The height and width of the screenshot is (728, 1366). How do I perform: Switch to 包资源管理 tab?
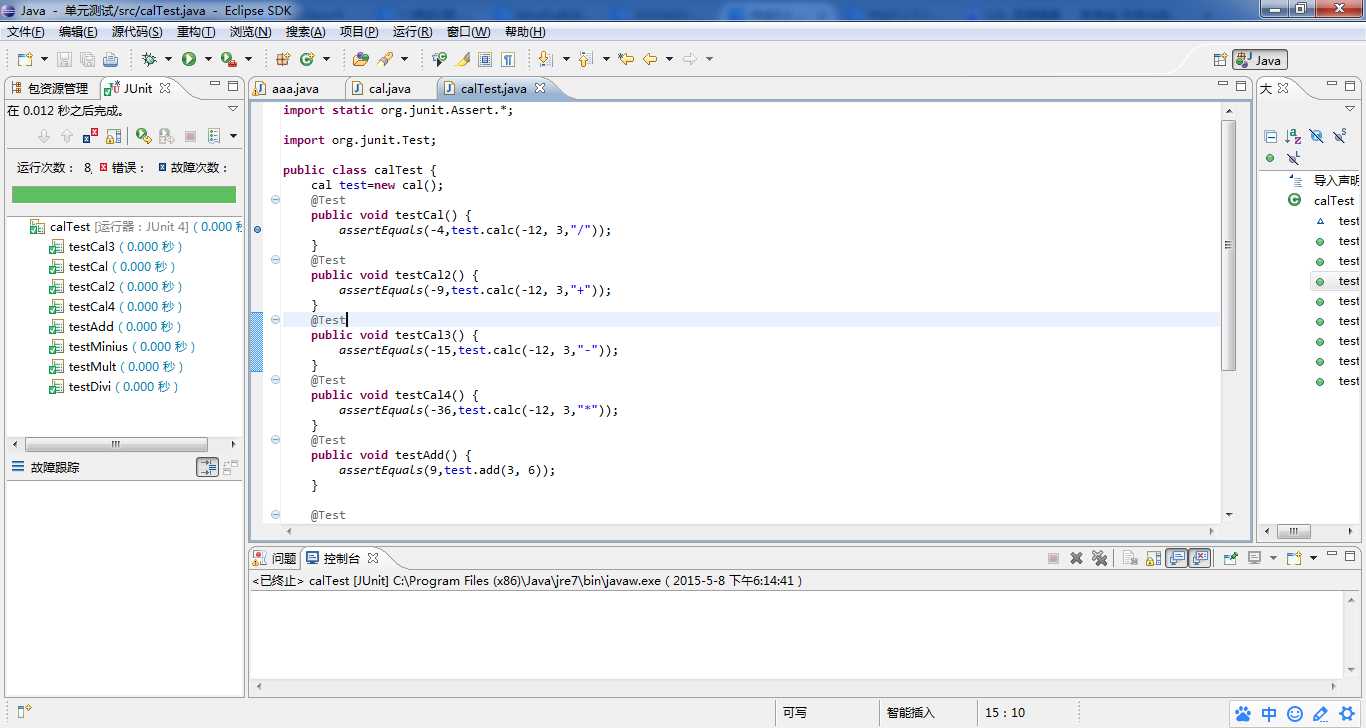[x=51, y=88]
